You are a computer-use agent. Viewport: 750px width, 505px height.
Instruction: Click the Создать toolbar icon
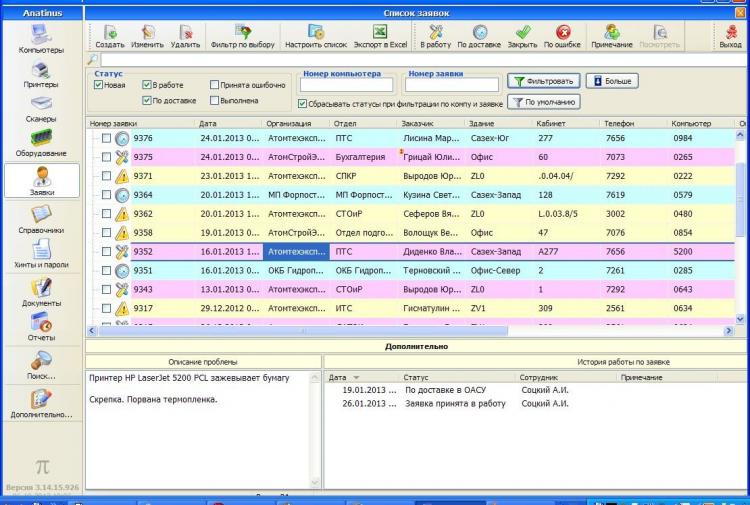tap(109, 37)
